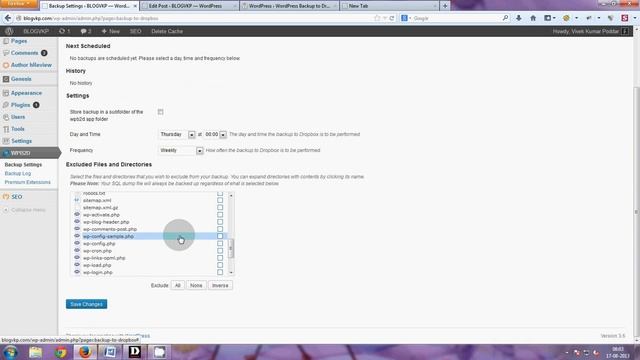Open the Firefox downloads arrow

(x=519, y=18)
